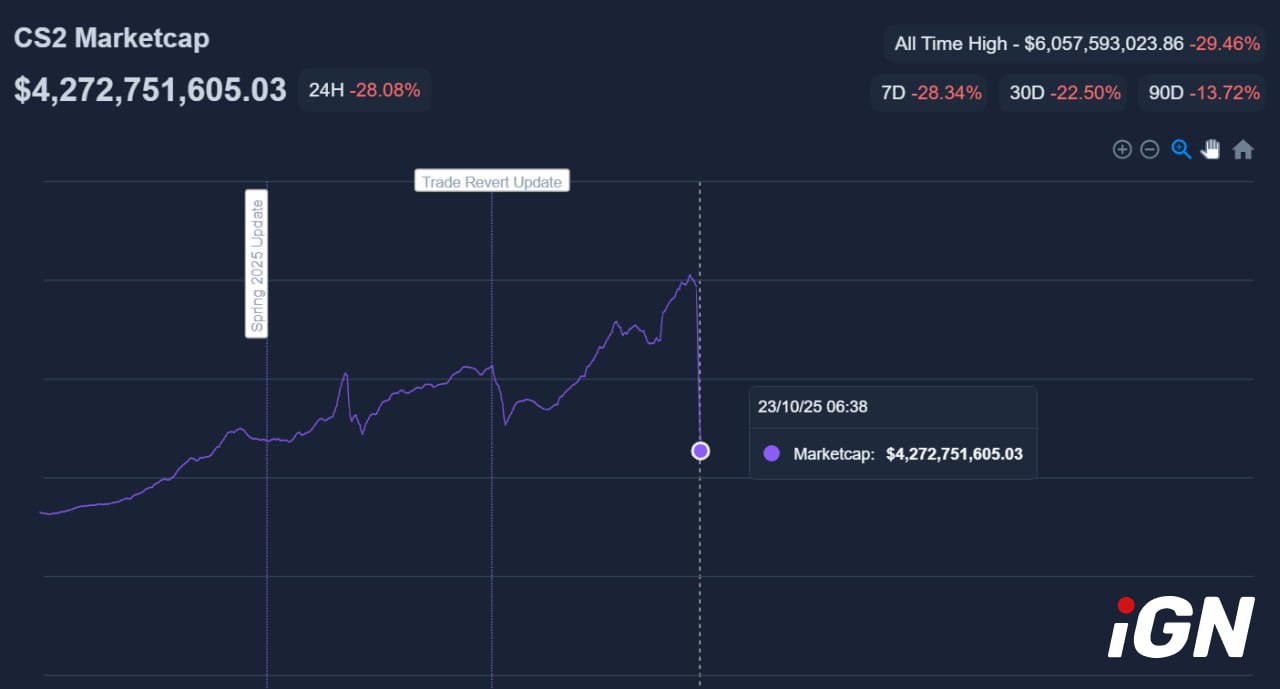1280x689 pixels.
Task: Activate the selection zoom magnifier tool
Action: click(x=1181, y=150)
